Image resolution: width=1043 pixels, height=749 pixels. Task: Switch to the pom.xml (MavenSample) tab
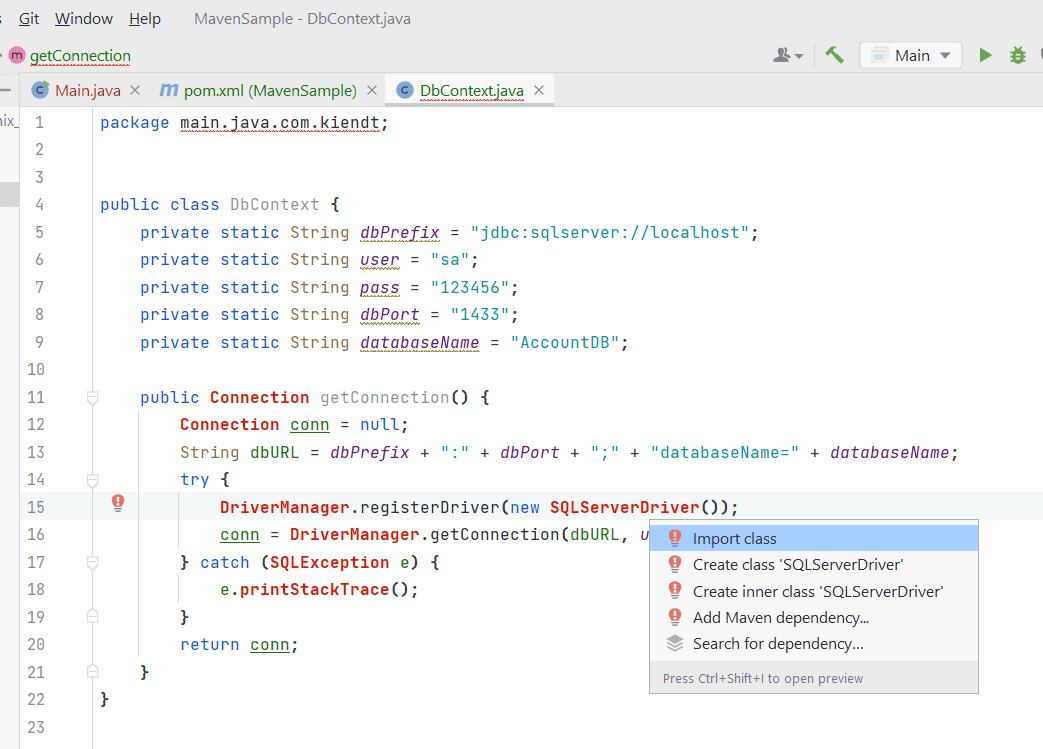270,90
